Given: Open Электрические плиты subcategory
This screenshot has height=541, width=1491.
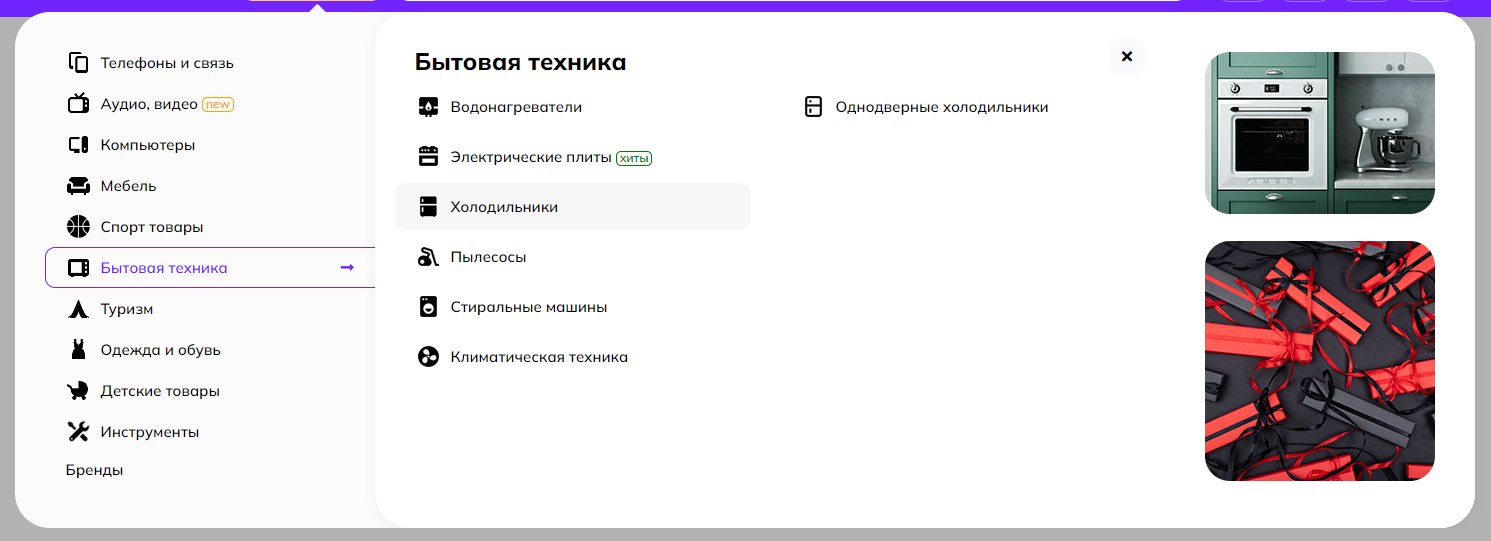Looking at the screenshot, I should (x=530, y=157).
